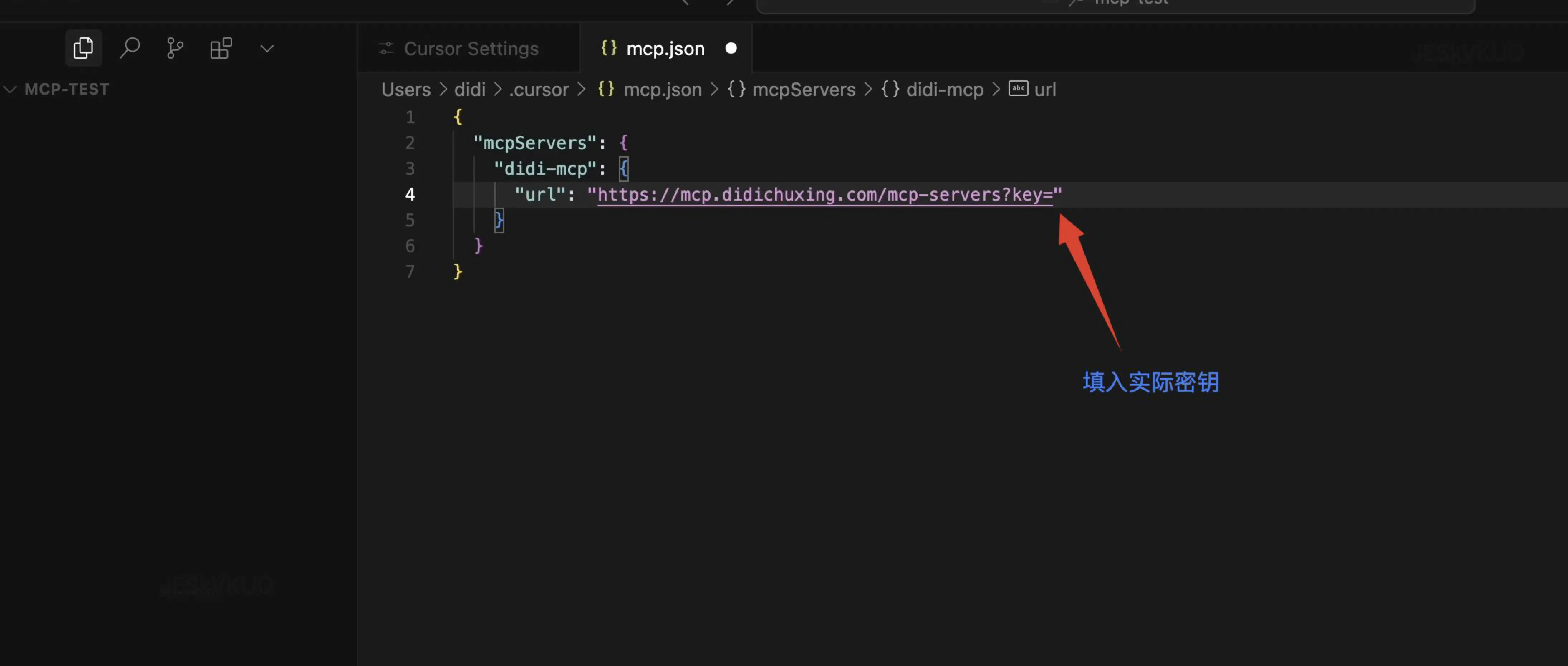The height and width of the screenshot is (666, 1568).
Task: Click the mcp.json braces icon in breadcrumb
Action: [x=606, y=89]
